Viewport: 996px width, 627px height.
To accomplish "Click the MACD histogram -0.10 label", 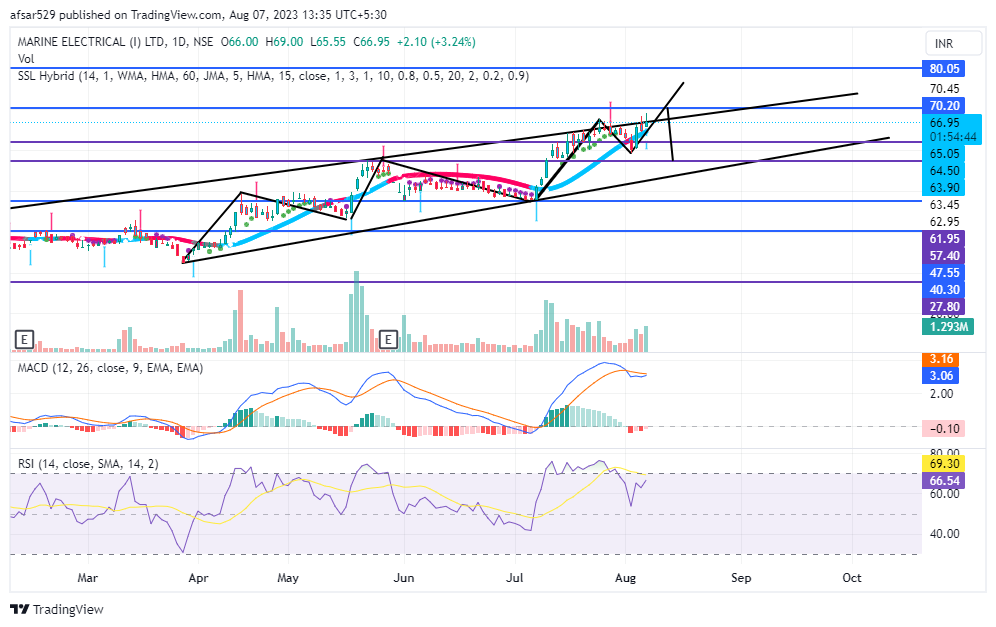I will click(944, 428).
